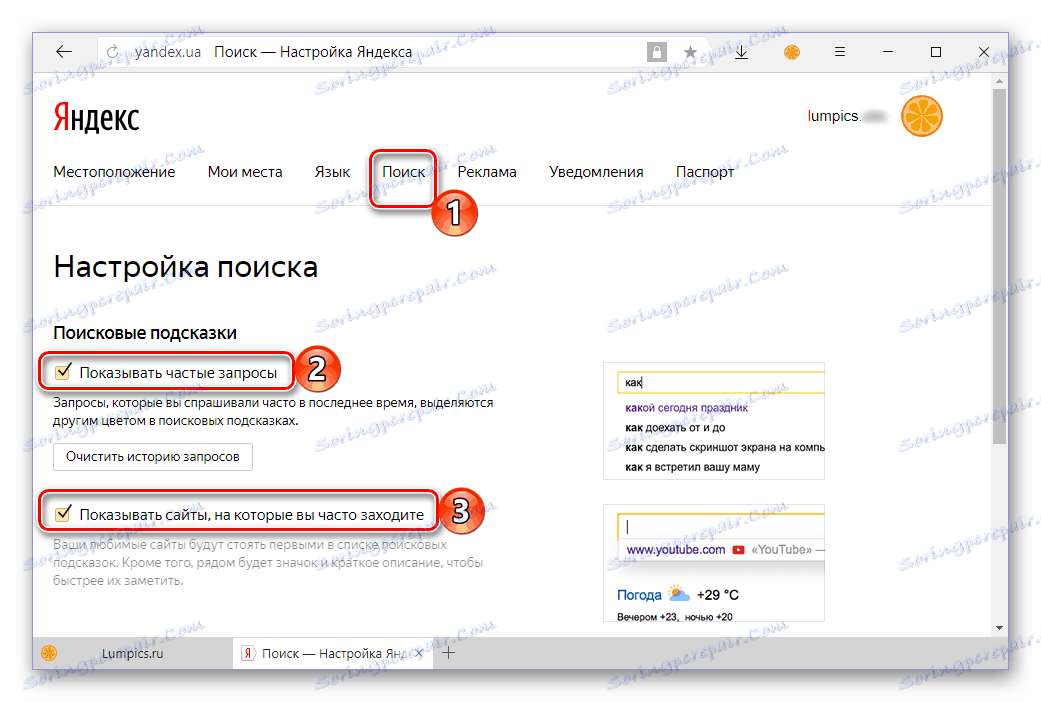1041x702 pixels.
Task: Click the empty search preview field
Action: tap(721, 526)
